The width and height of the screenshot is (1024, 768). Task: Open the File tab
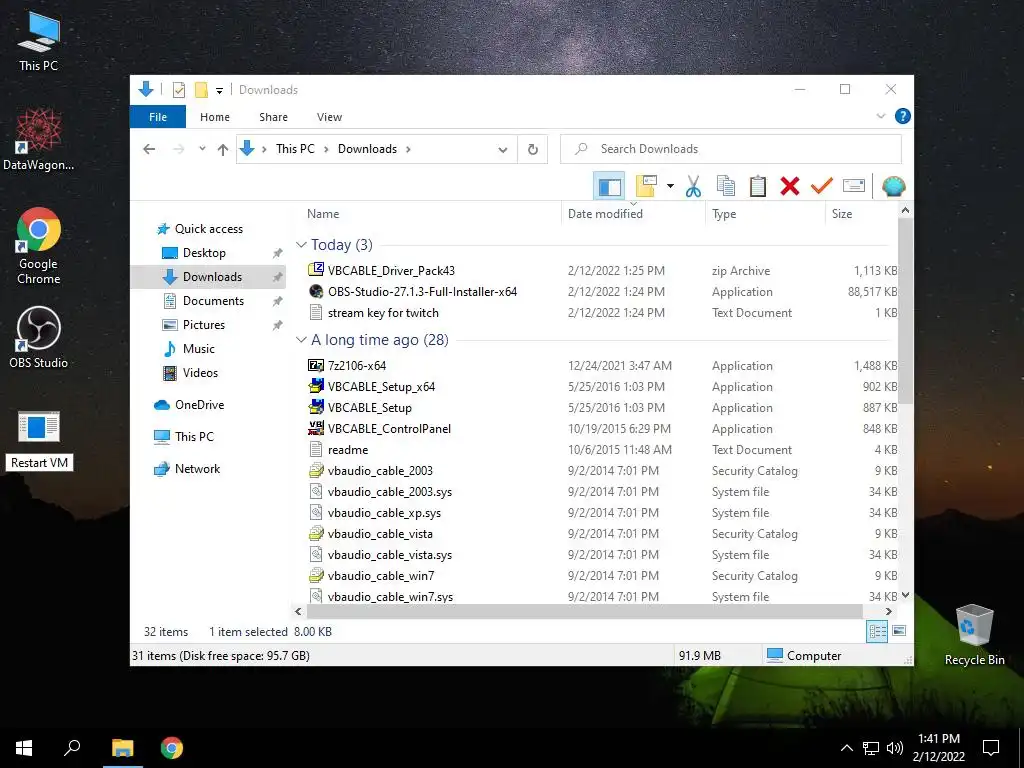click(158, 117)
